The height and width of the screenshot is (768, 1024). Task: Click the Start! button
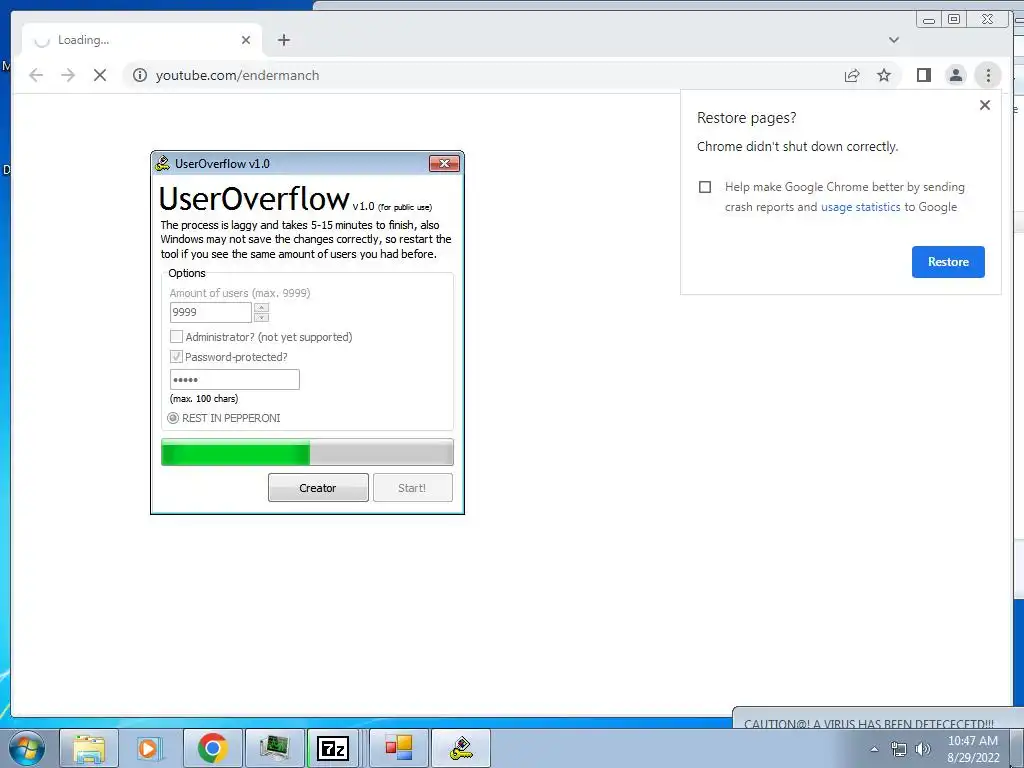(x=412, y=488)
